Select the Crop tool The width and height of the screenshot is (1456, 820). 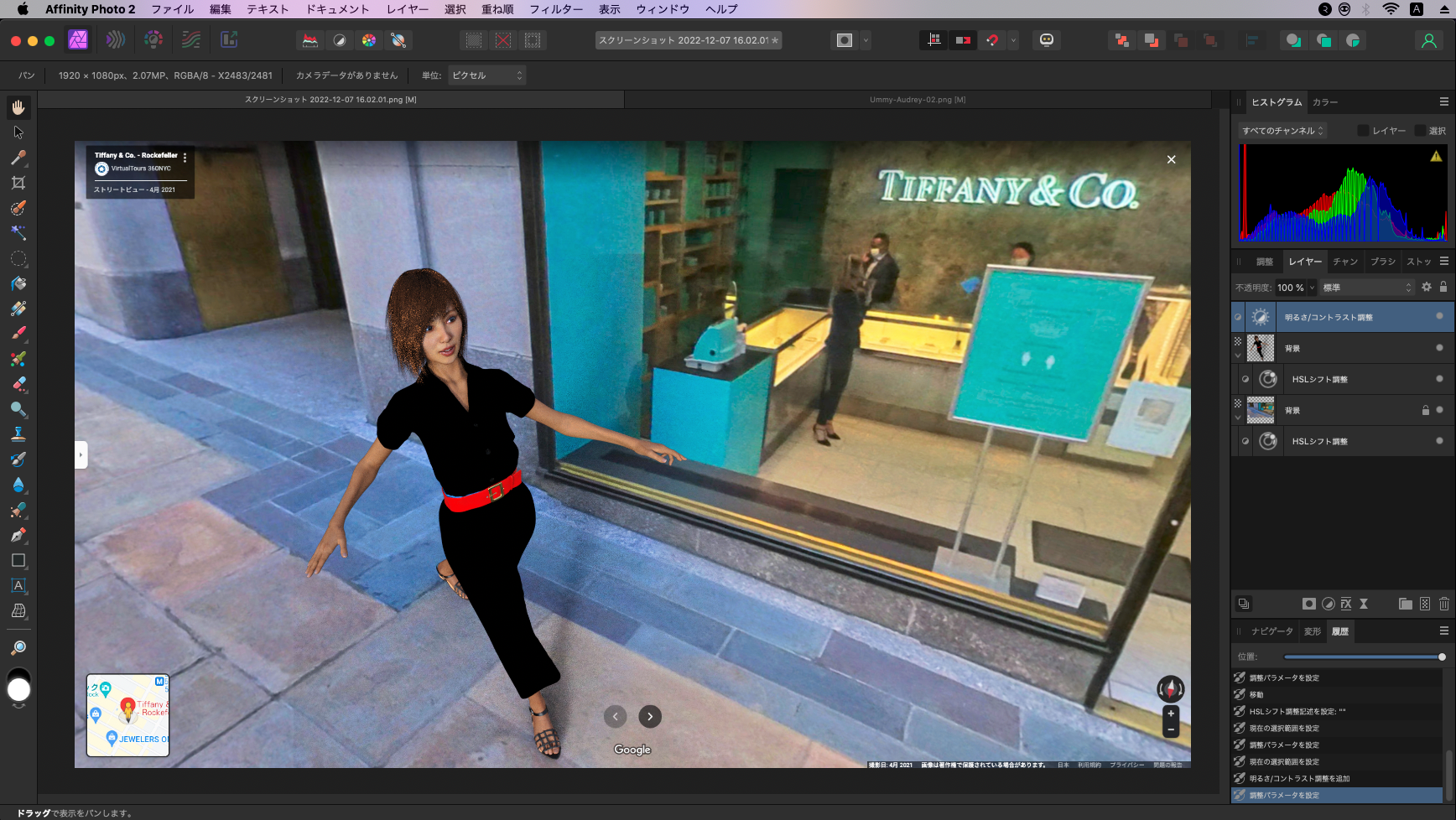click(x=18, y=183)
